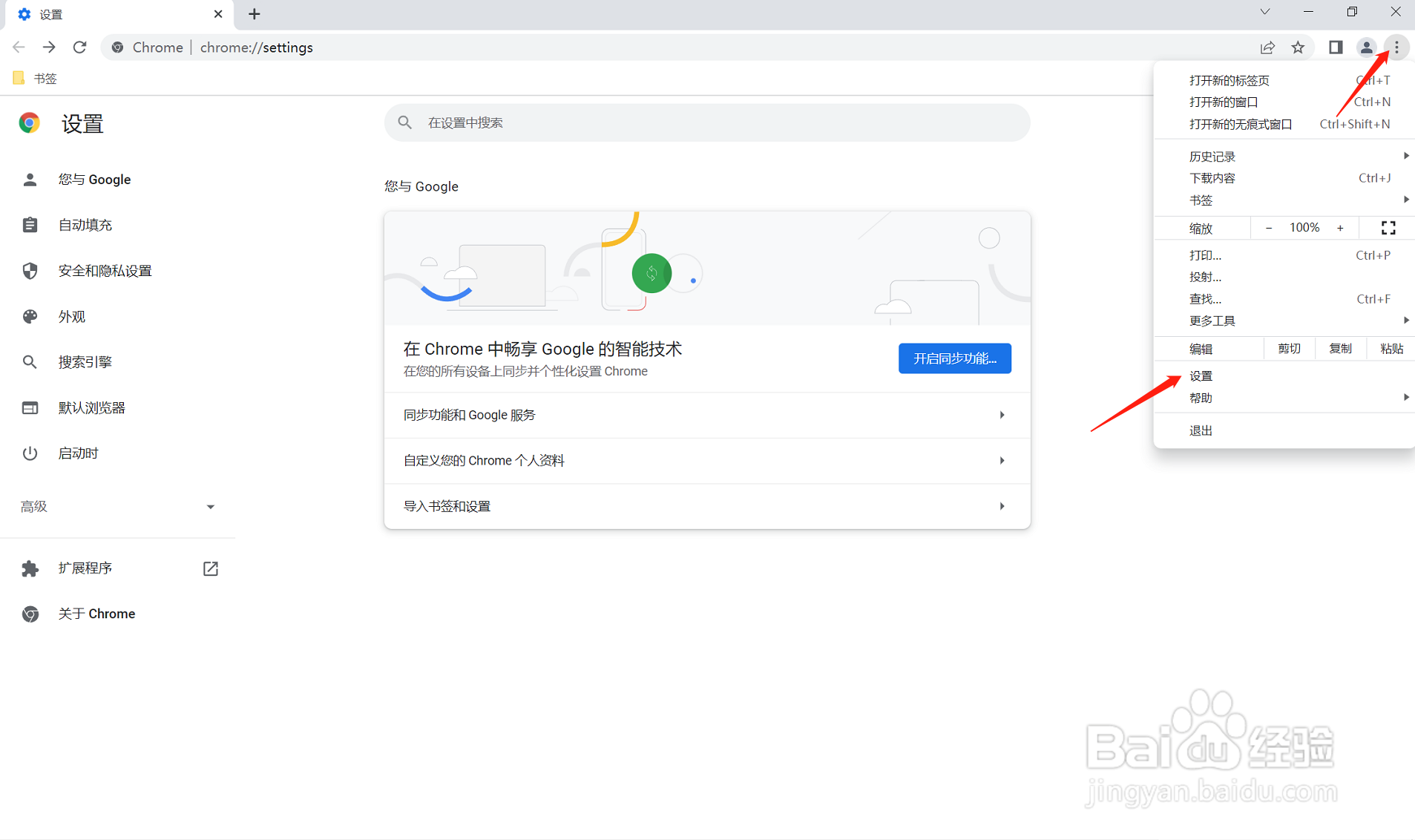Open 导入书签和设置 row
The width and height of the screenshot is (1415, 840).
click(707, 506)
